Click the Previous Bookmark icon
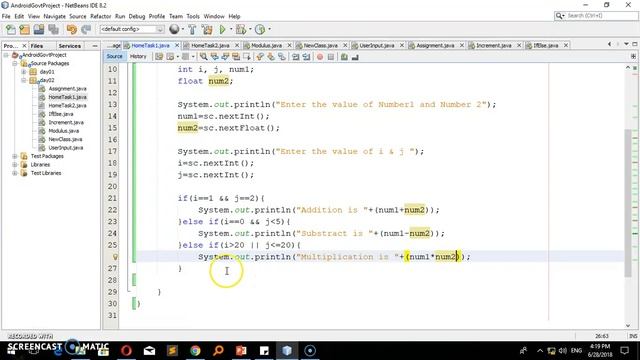640x360 pixels. coord(260,57)
